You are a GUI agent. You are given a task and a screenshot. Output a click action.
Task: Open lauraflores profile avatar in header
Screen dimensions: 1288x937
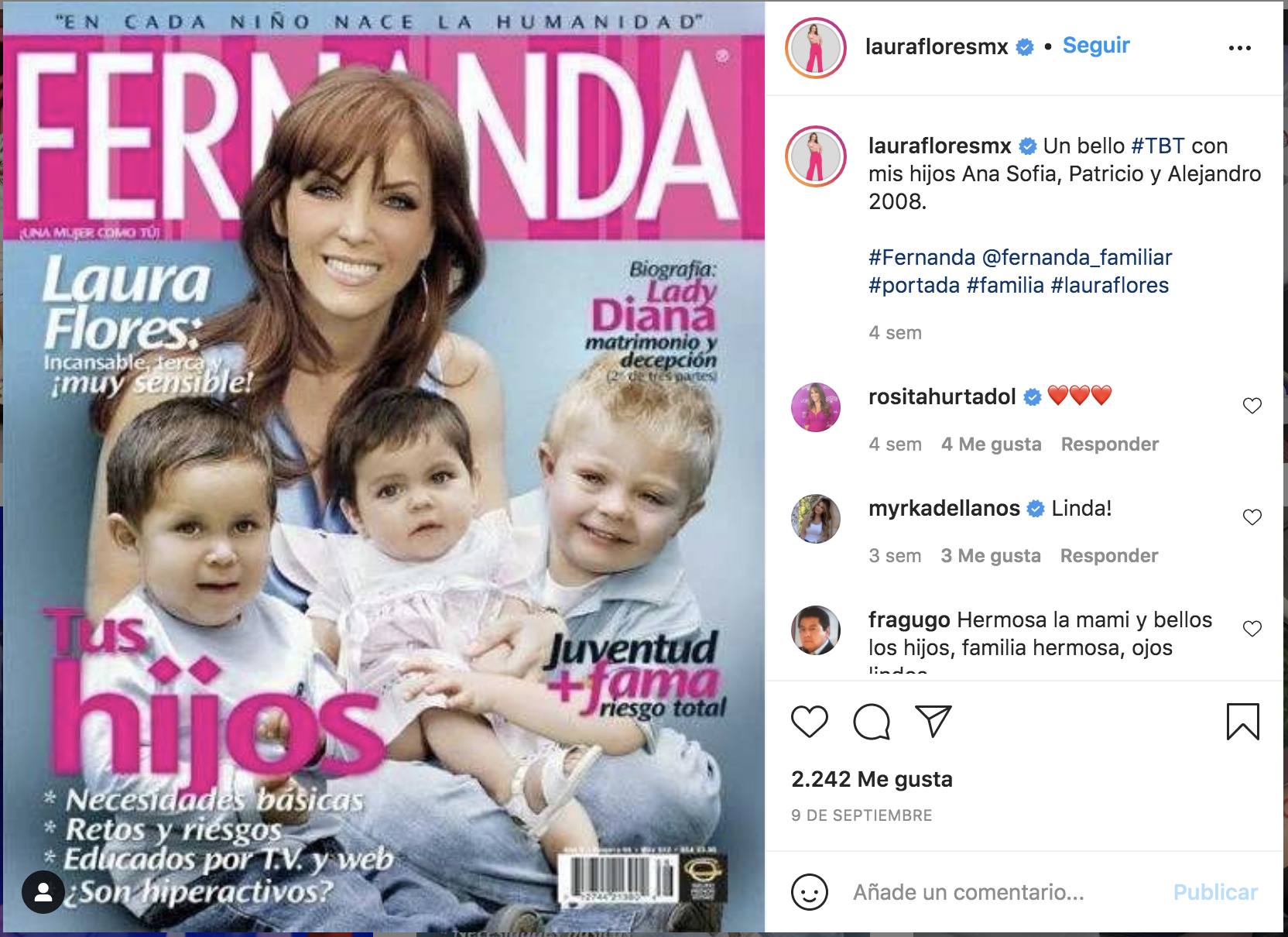(816, 48)
